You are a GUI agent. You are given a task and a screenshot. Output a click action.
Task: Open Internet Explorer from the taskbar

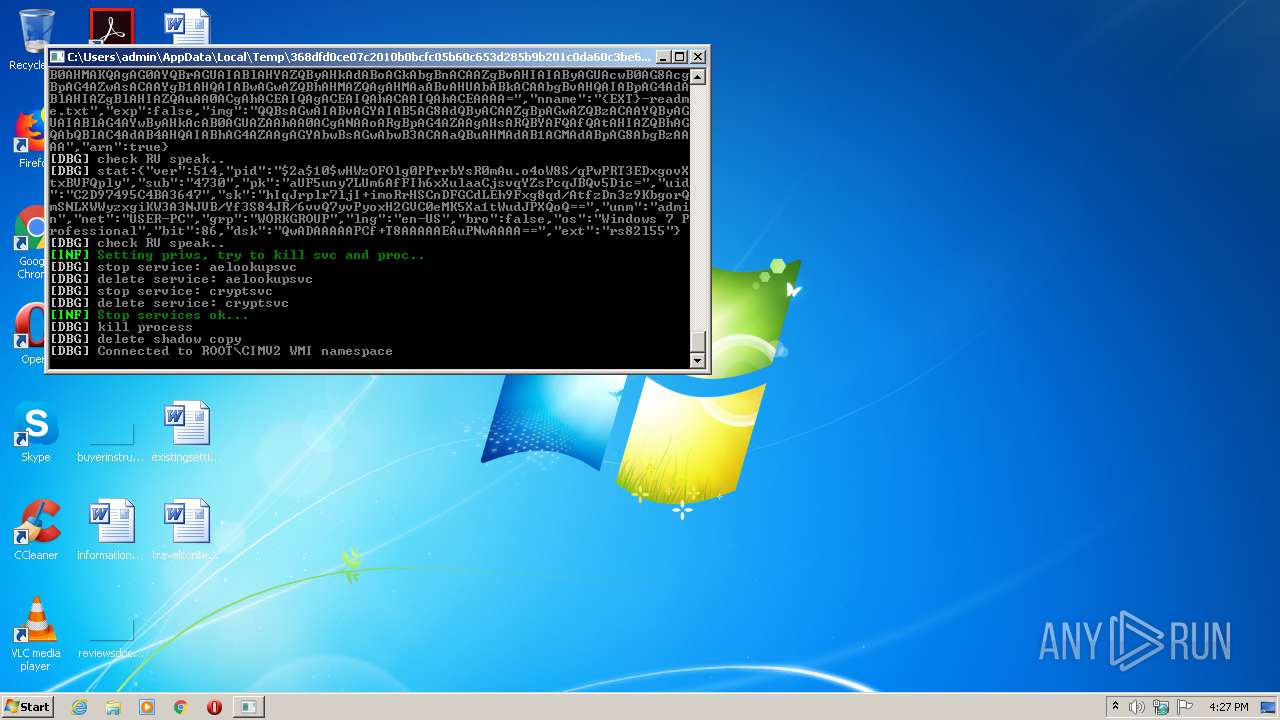(x=79, y=707)
